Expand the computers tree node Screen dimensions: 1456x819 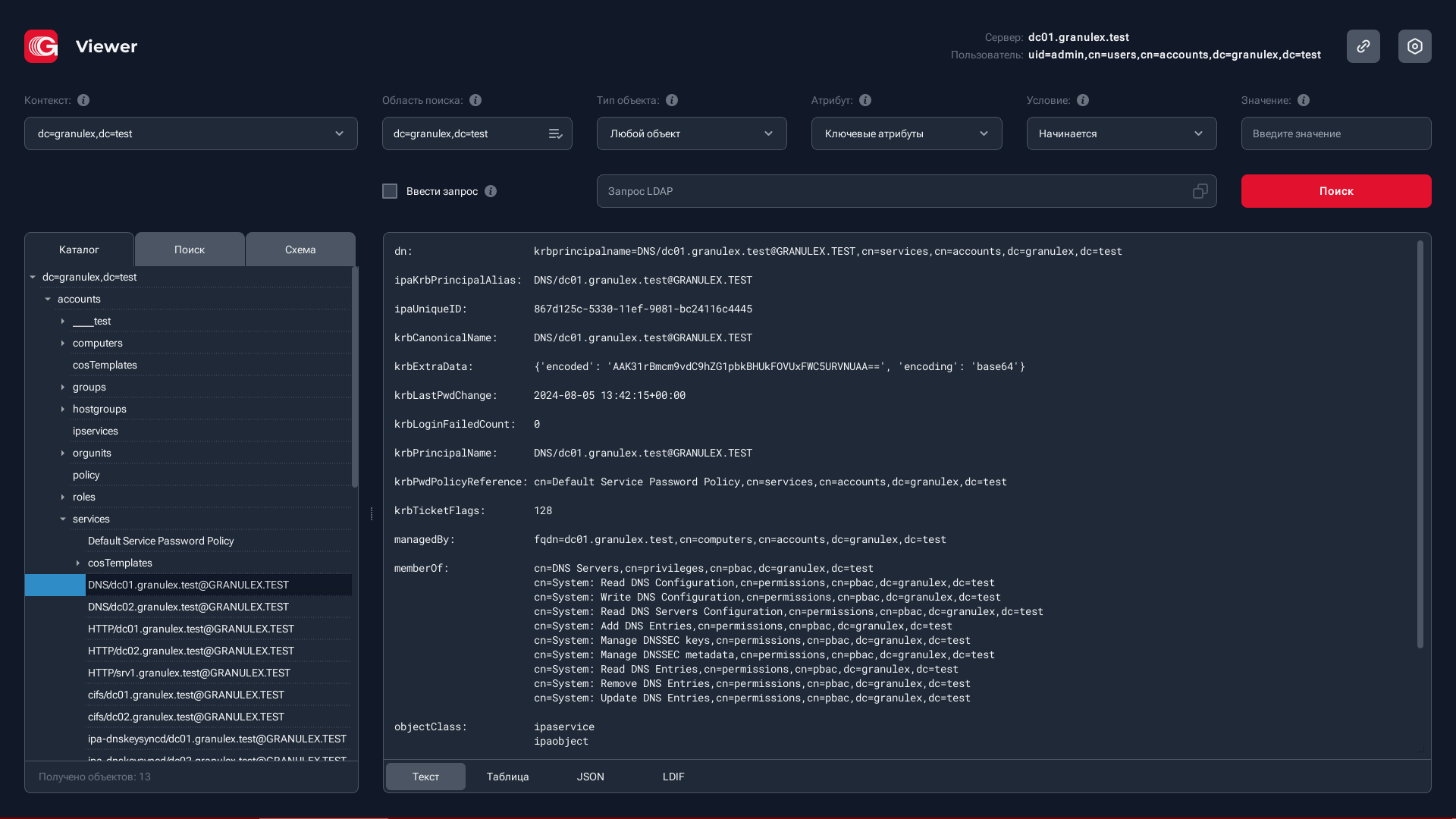(x=63, y=344)
